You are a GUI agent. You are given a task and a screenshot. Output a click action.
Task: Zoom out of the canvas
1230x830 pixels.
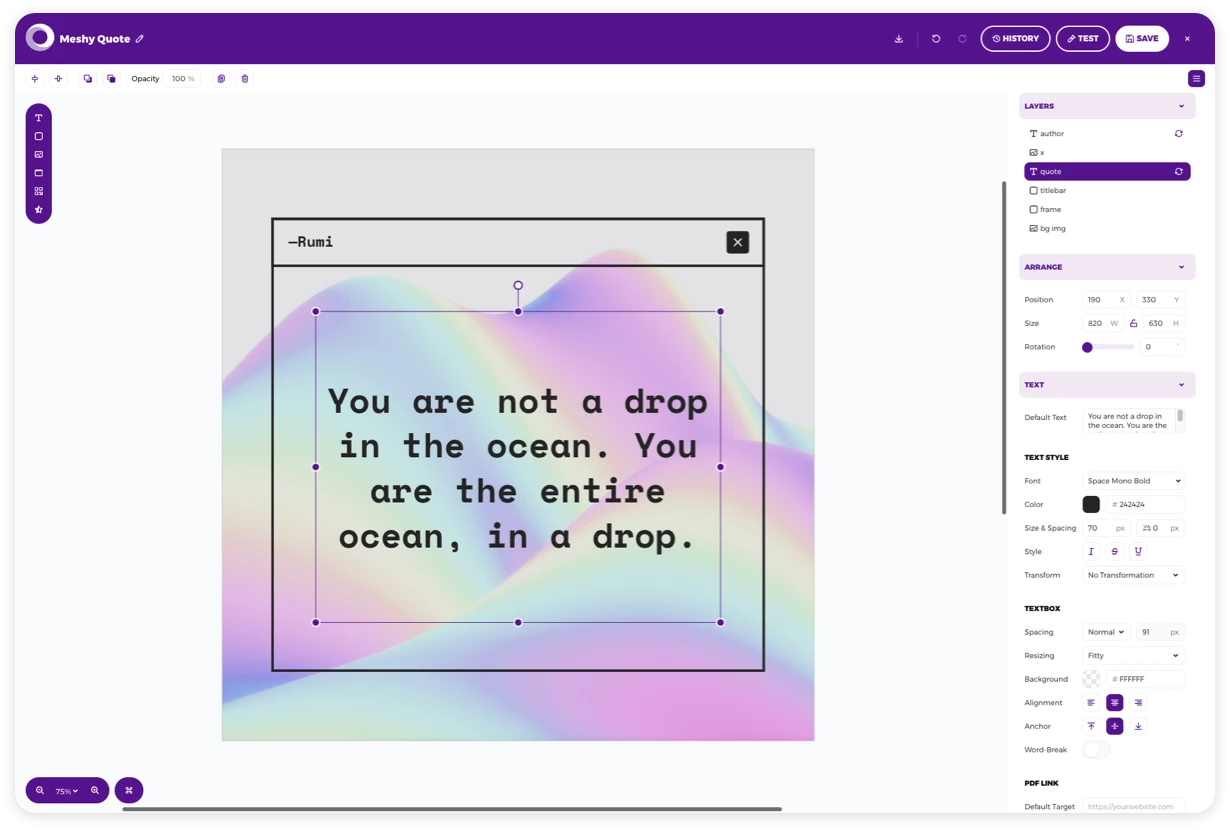coord(40,791)
